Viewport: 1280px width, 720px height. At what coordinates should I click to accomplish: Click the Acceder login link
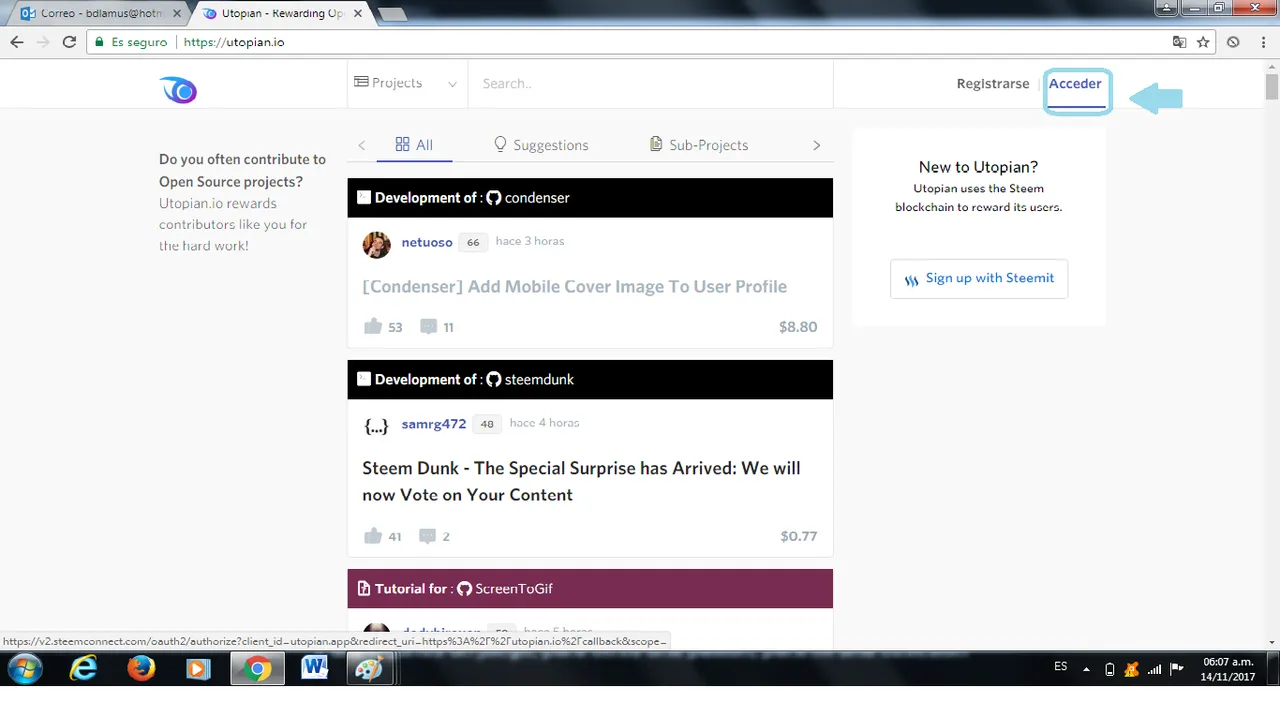click(x=1075, y=84)
